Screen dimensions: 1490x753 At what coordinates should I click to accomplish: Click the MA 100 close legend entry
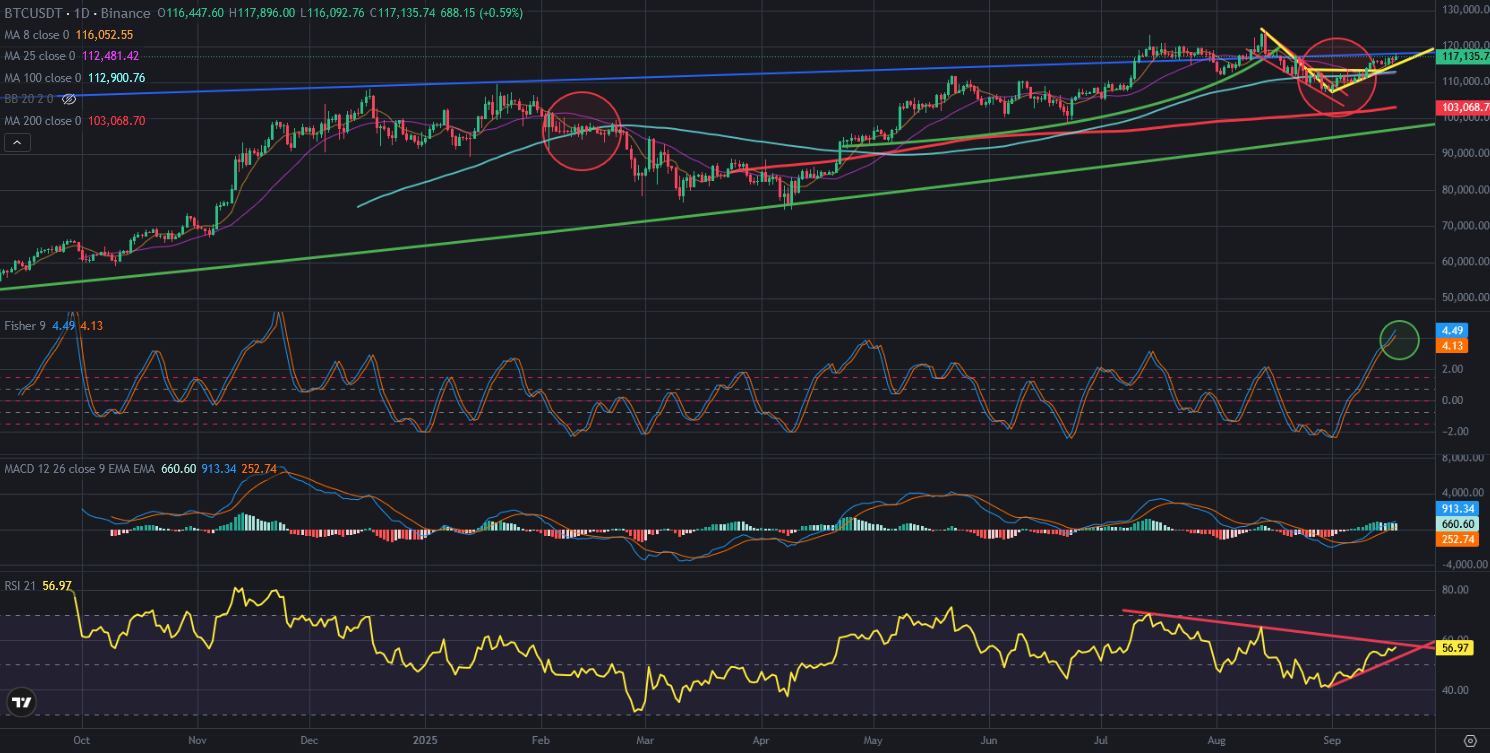tap(42, 78)
